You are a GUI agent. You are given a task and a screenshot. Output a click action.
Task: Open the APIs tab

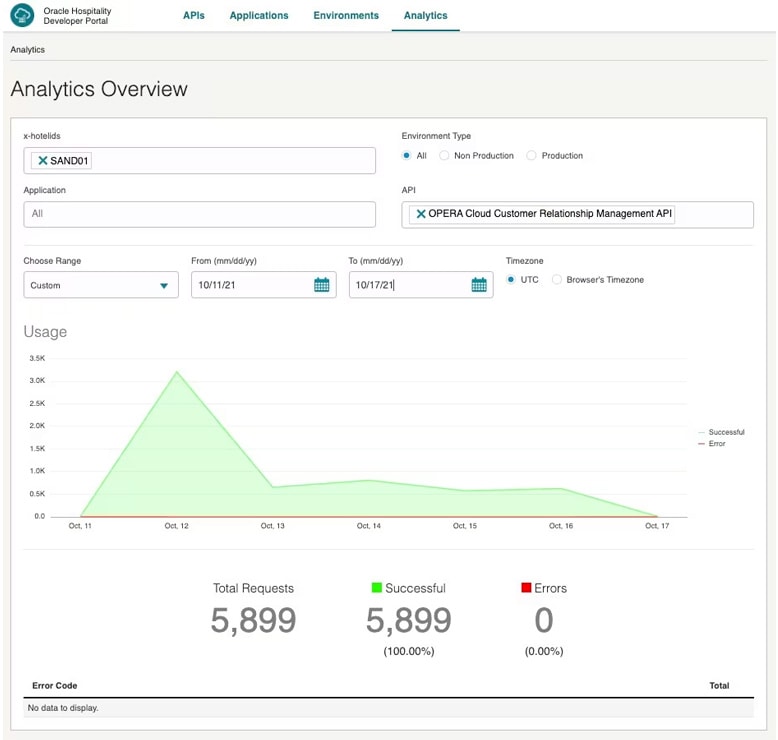(x=193, y=16)
